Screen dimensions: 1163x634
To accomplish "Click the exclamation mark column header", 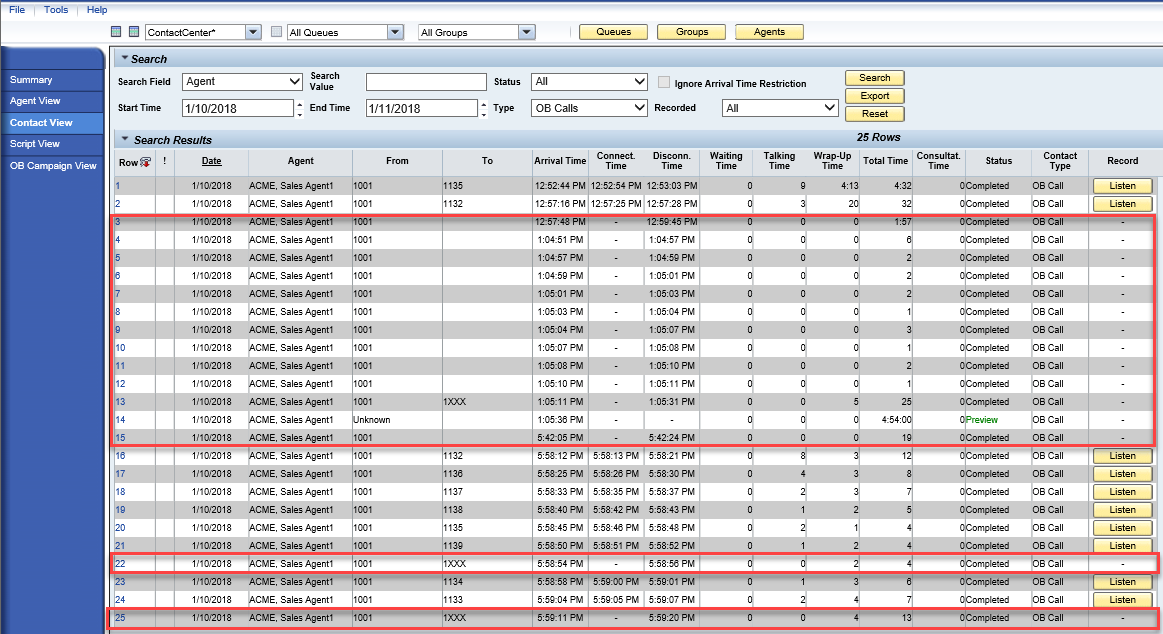I will coord(165,161).
